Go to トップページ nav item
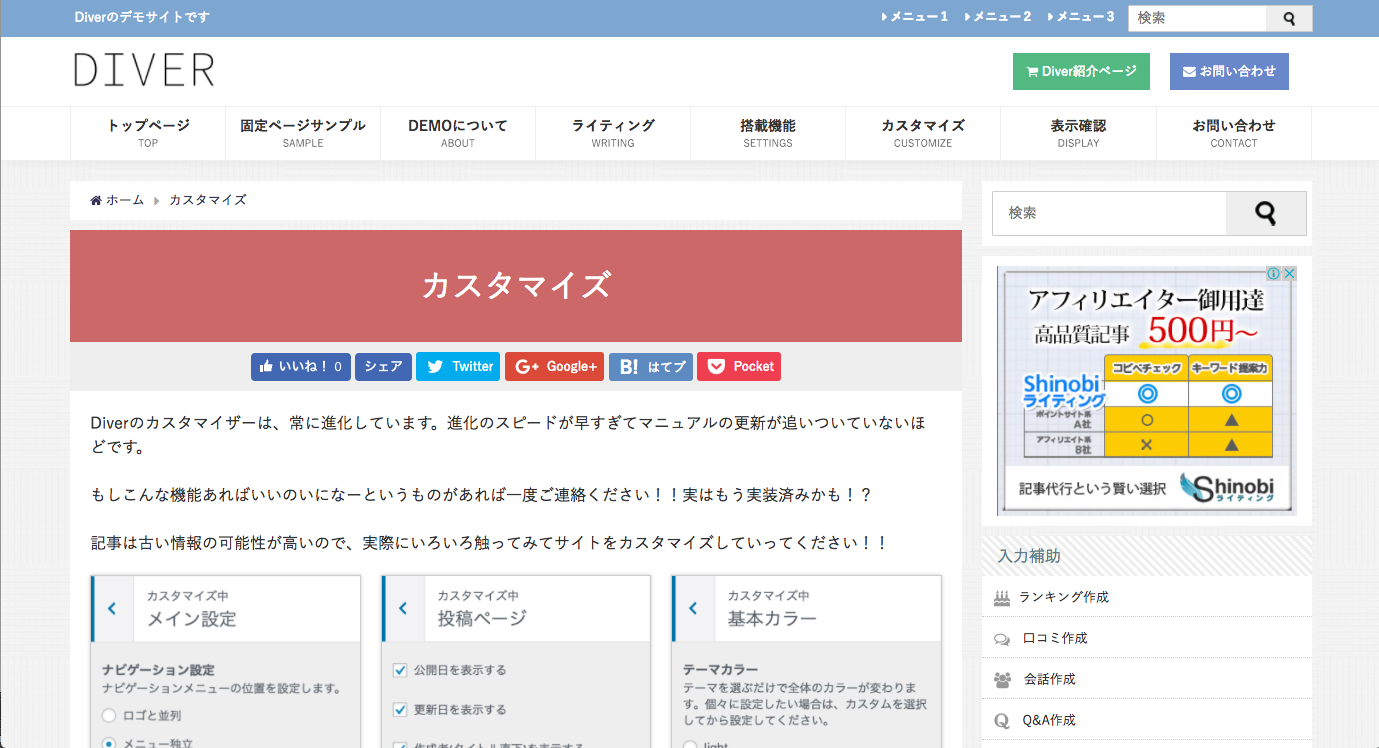 pos(148,133)
